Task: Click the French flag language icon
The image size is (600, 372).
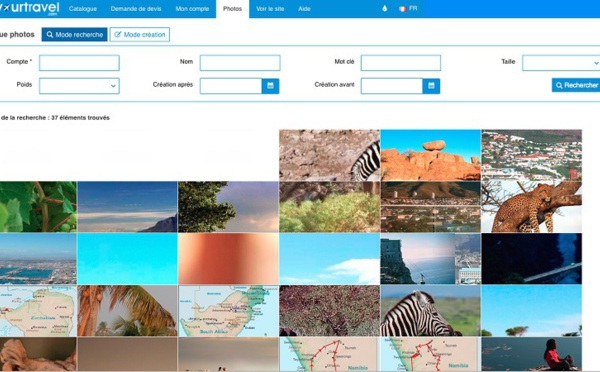Action: [x=402, y=9]
